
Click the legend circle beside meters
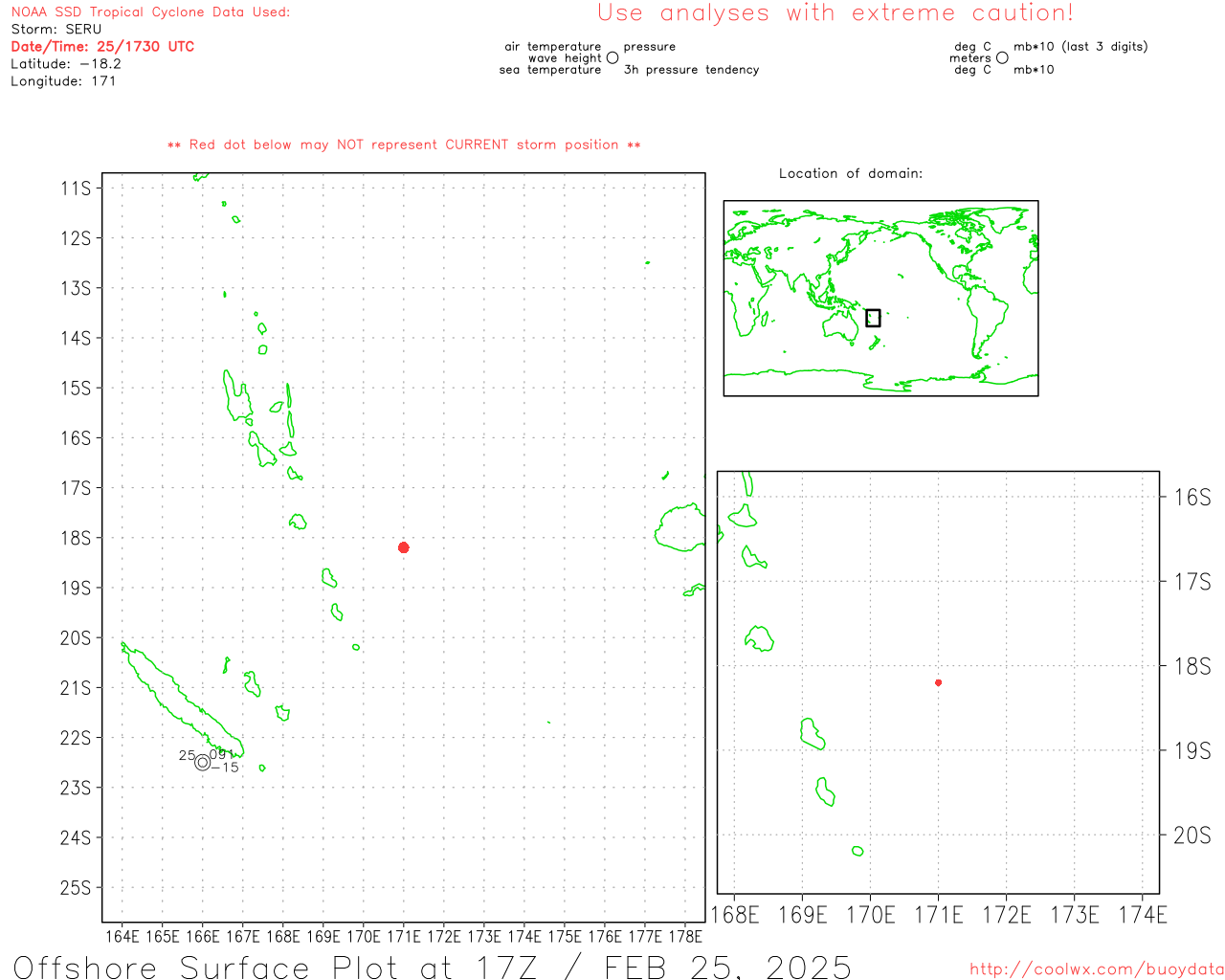click(1002, 58)
